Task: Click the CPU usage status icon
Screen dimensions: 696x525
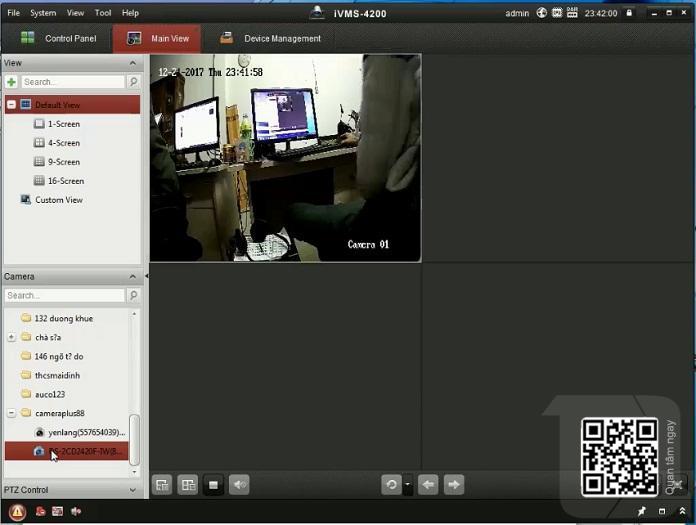Action: (x=557, y=13)
